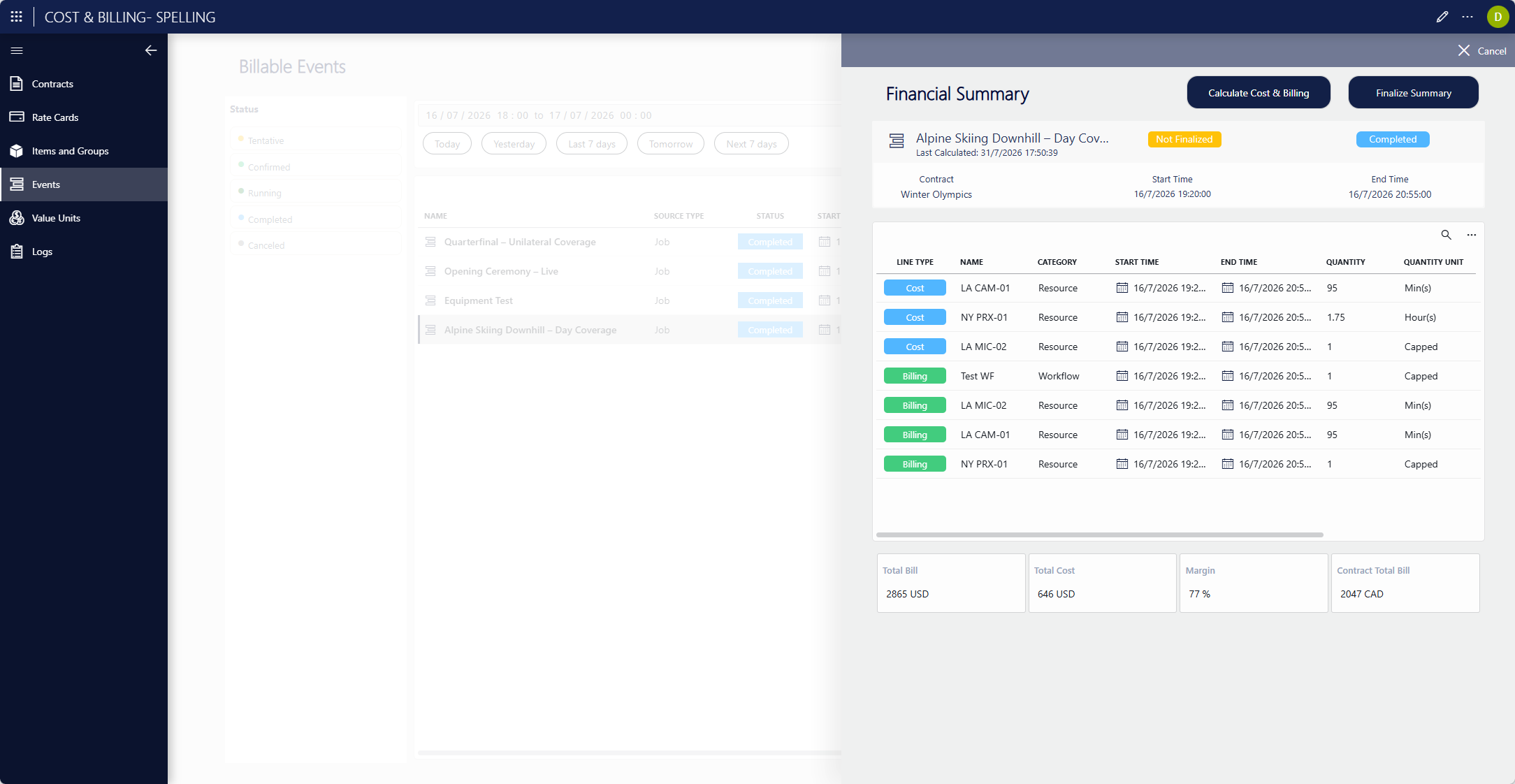1515x784 pixels.
Task: Select the Yesterday date filter
Action: (x=514, y=144)
